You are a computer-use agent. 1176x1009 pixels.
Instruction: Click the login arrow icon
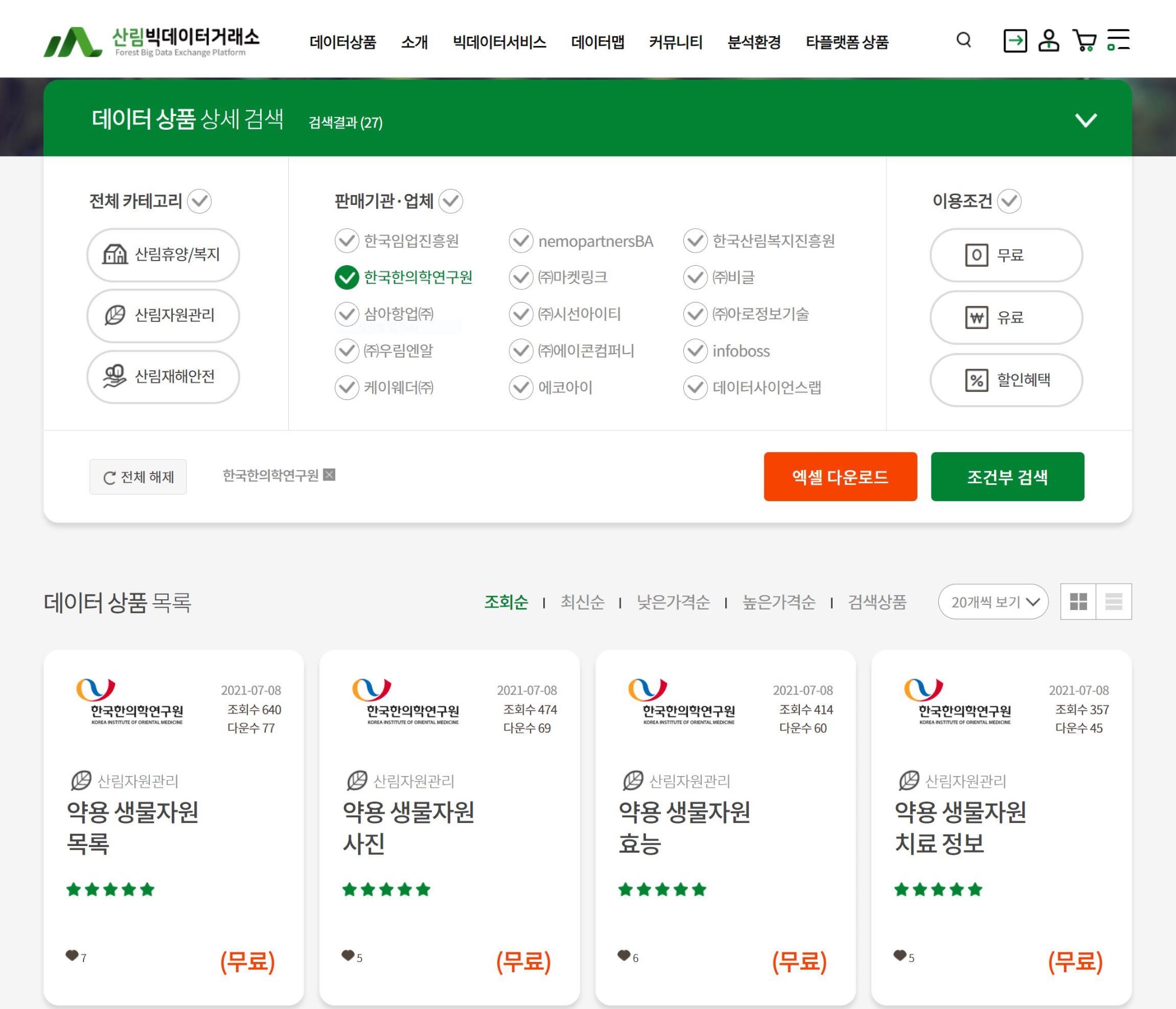(x=1015, y=41)
